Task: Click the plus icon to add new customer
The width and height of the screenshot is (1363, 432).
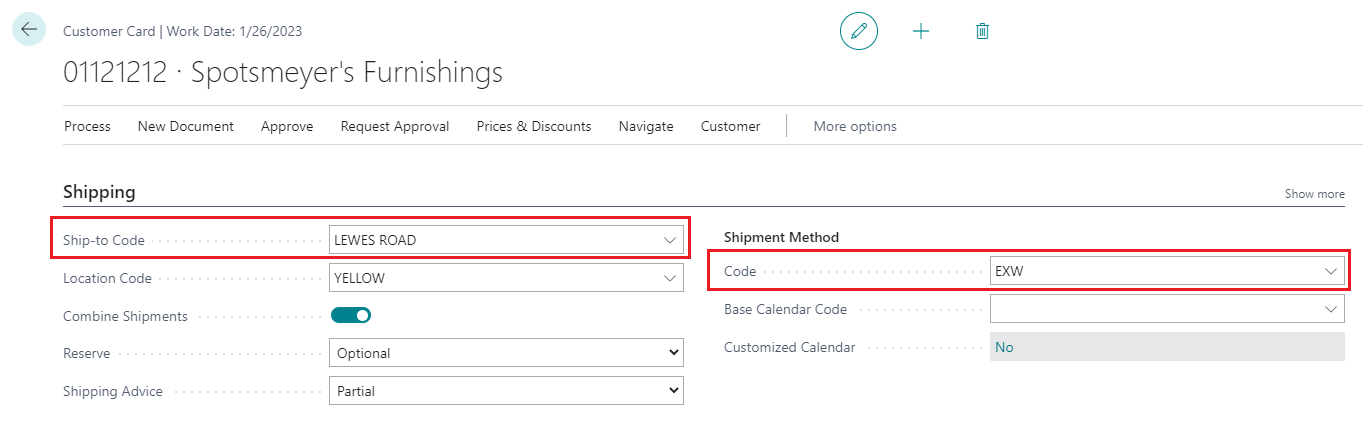Action: (x=920, y=31)
